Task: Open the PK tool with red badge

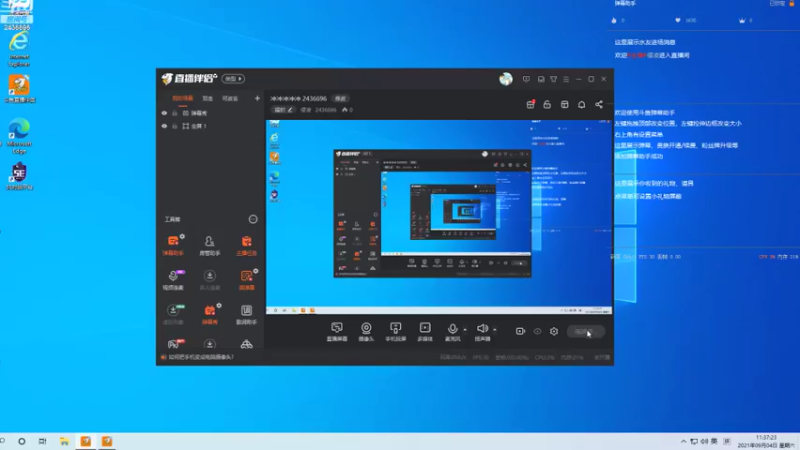Action: (174, 344)
